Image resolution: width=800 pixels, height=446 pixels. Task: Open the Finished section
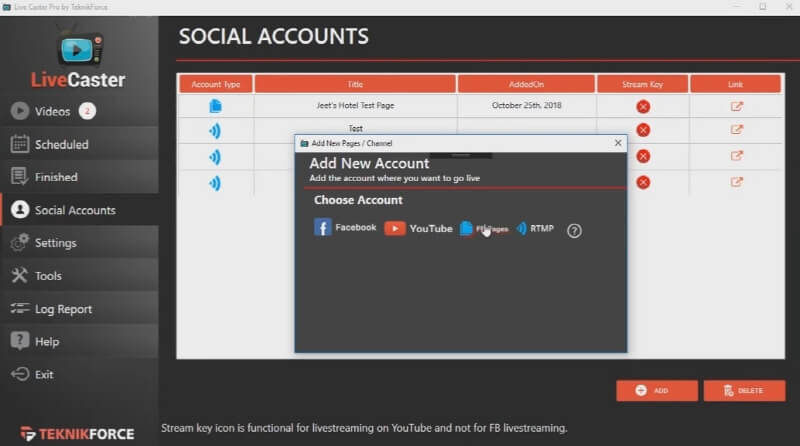click(x=79, y=177)
